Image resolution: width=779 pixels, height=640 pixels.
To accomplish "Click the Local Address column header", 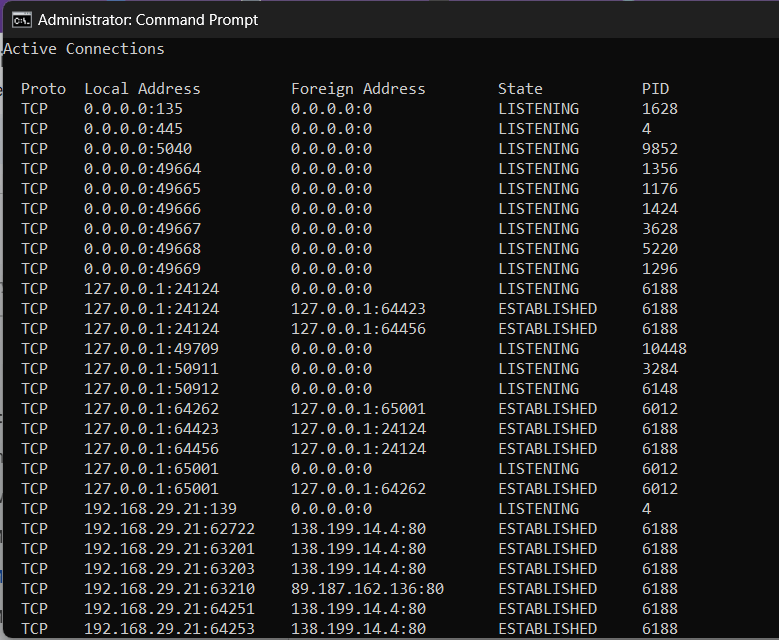I will [x=142, y=89].
